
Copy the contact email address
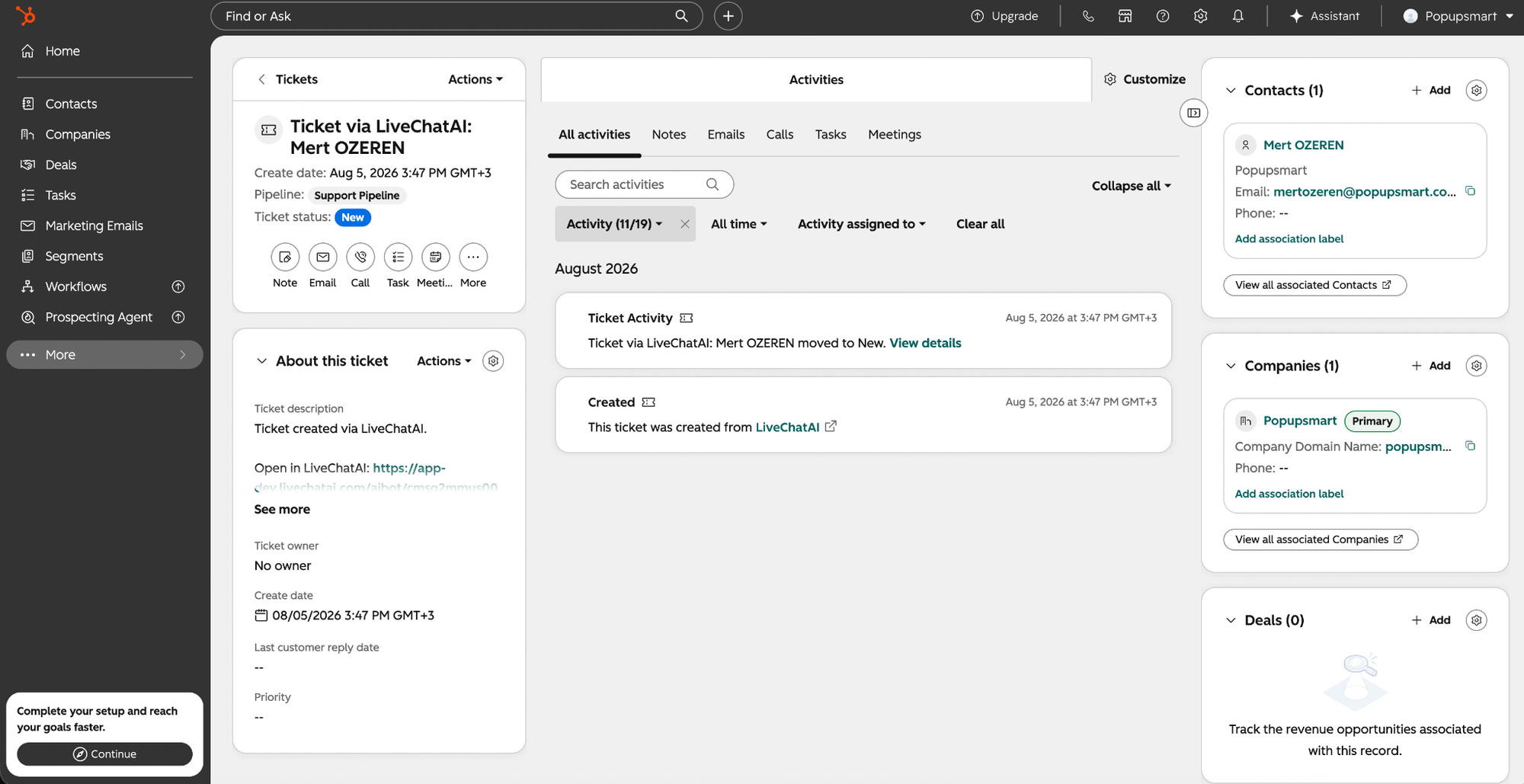point(1470,191)
